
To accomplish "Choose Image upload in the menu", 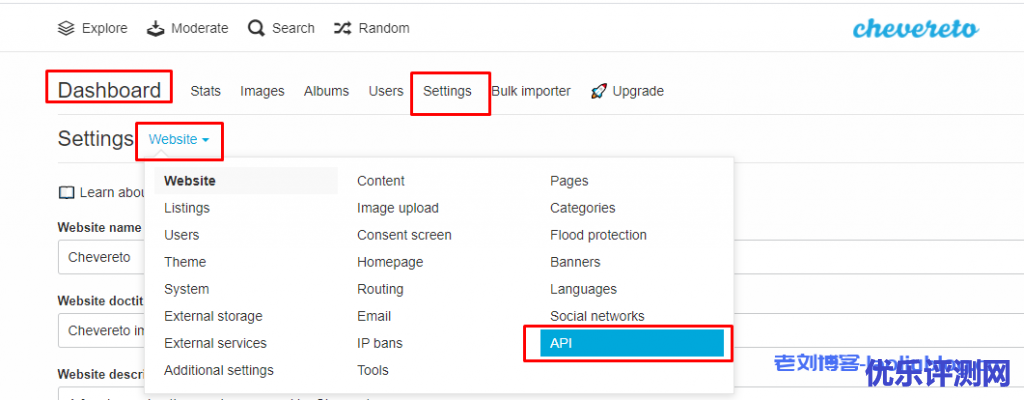I will point(397,208).
